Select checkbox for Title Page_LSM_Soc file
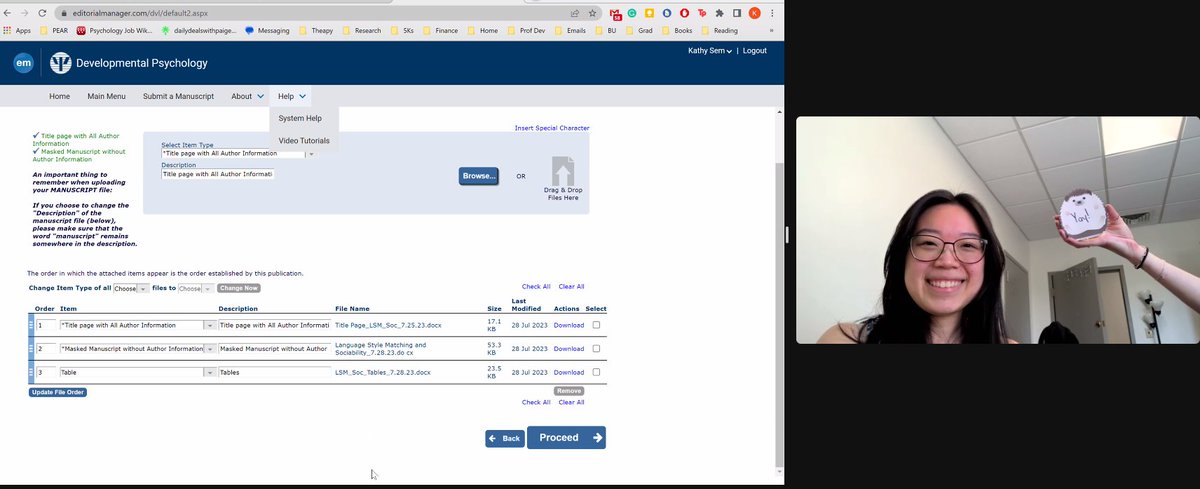The height and width of the screenshot is (489, 1200). click(597, 325)
